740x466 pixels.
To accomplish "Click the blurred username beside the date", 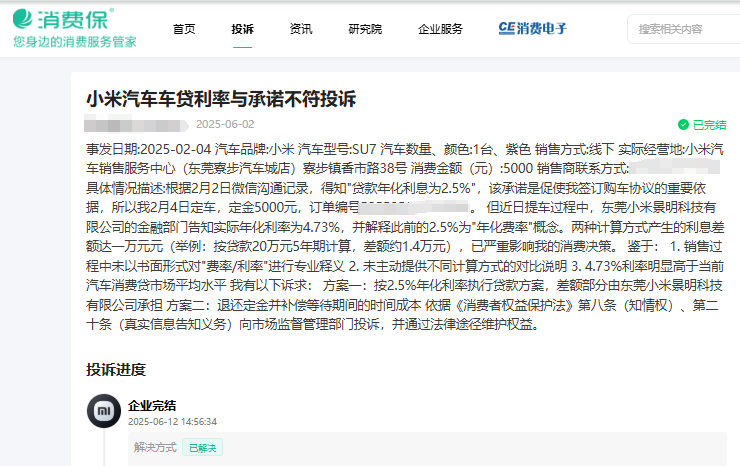I will click(135, 125).
